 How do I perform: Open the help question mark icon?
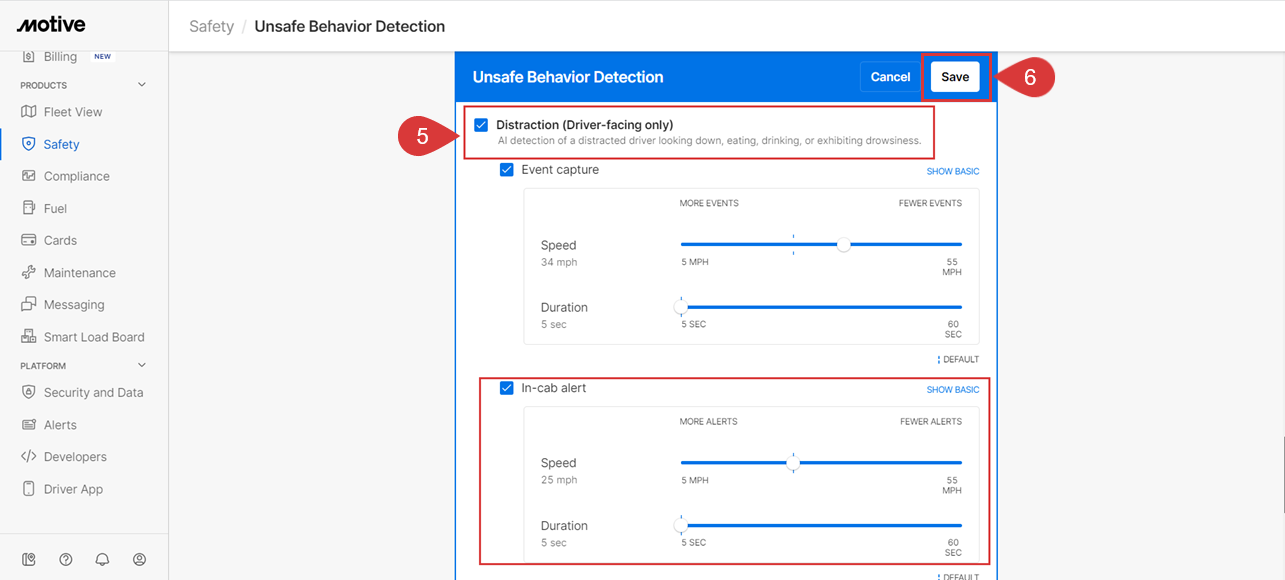pyautogui.click(x=66, y=559)
